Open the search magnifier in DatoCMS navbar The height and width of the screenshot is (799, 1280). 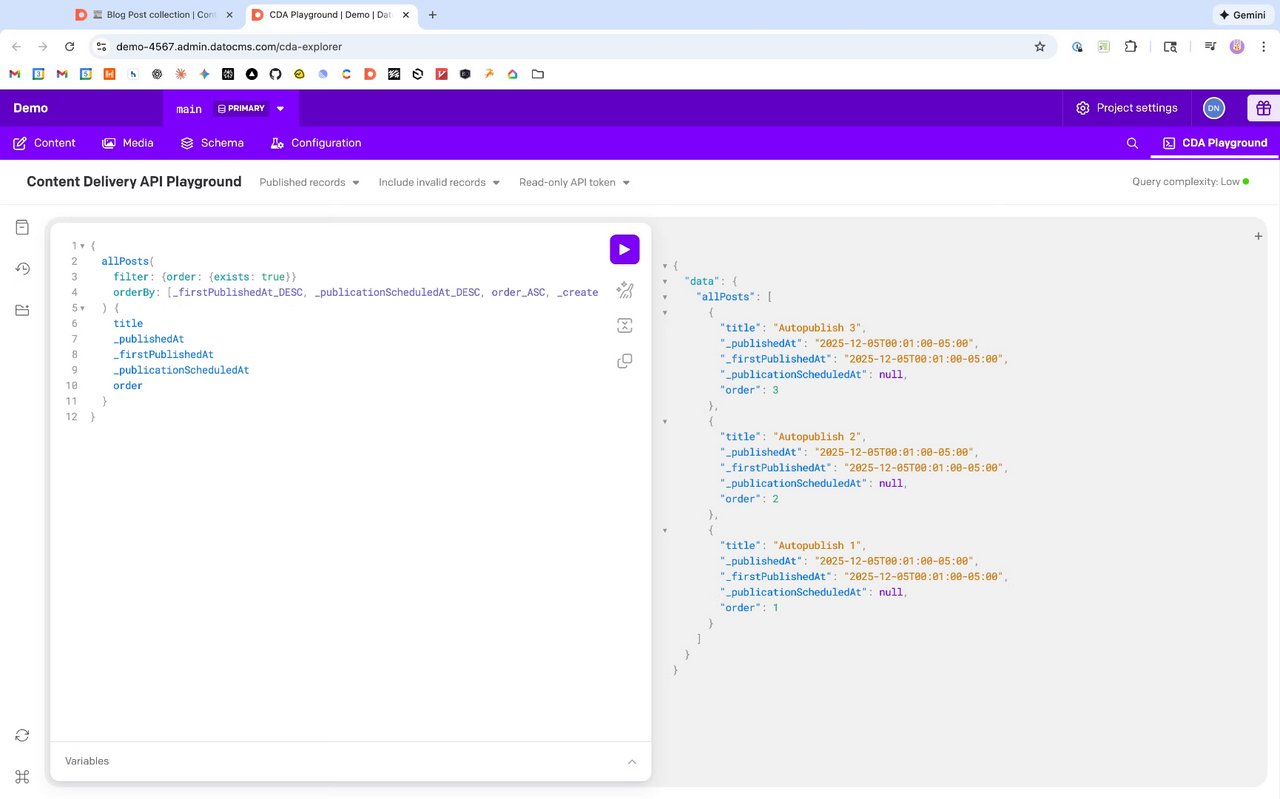1132,143
